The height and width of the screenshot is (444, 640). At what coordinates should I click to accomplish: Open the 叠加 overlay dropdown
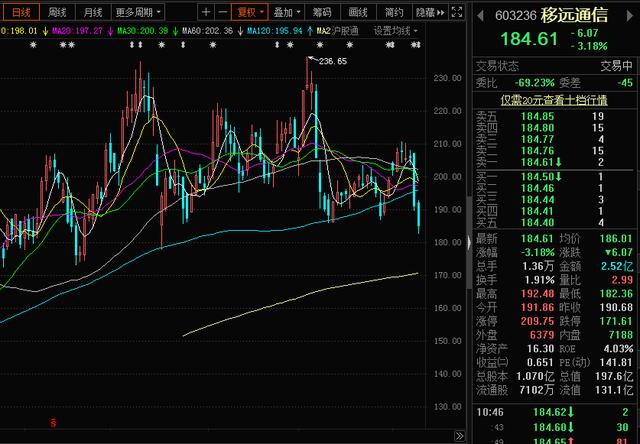(287, 12)
